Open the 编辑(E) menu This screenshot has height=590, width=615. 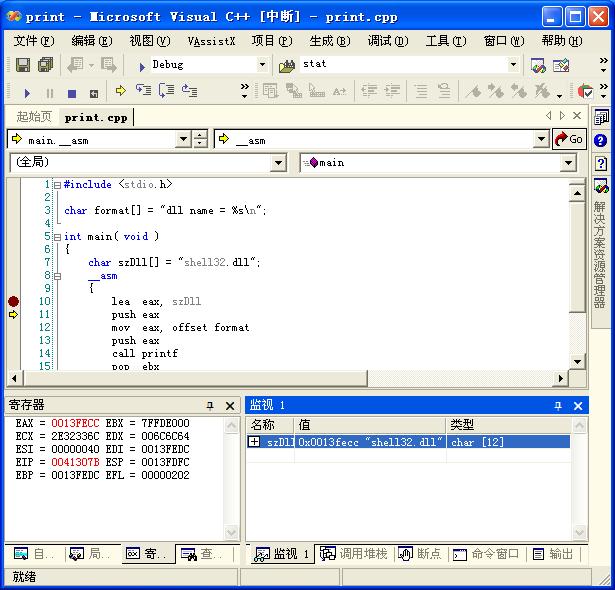tap(92, 41)
